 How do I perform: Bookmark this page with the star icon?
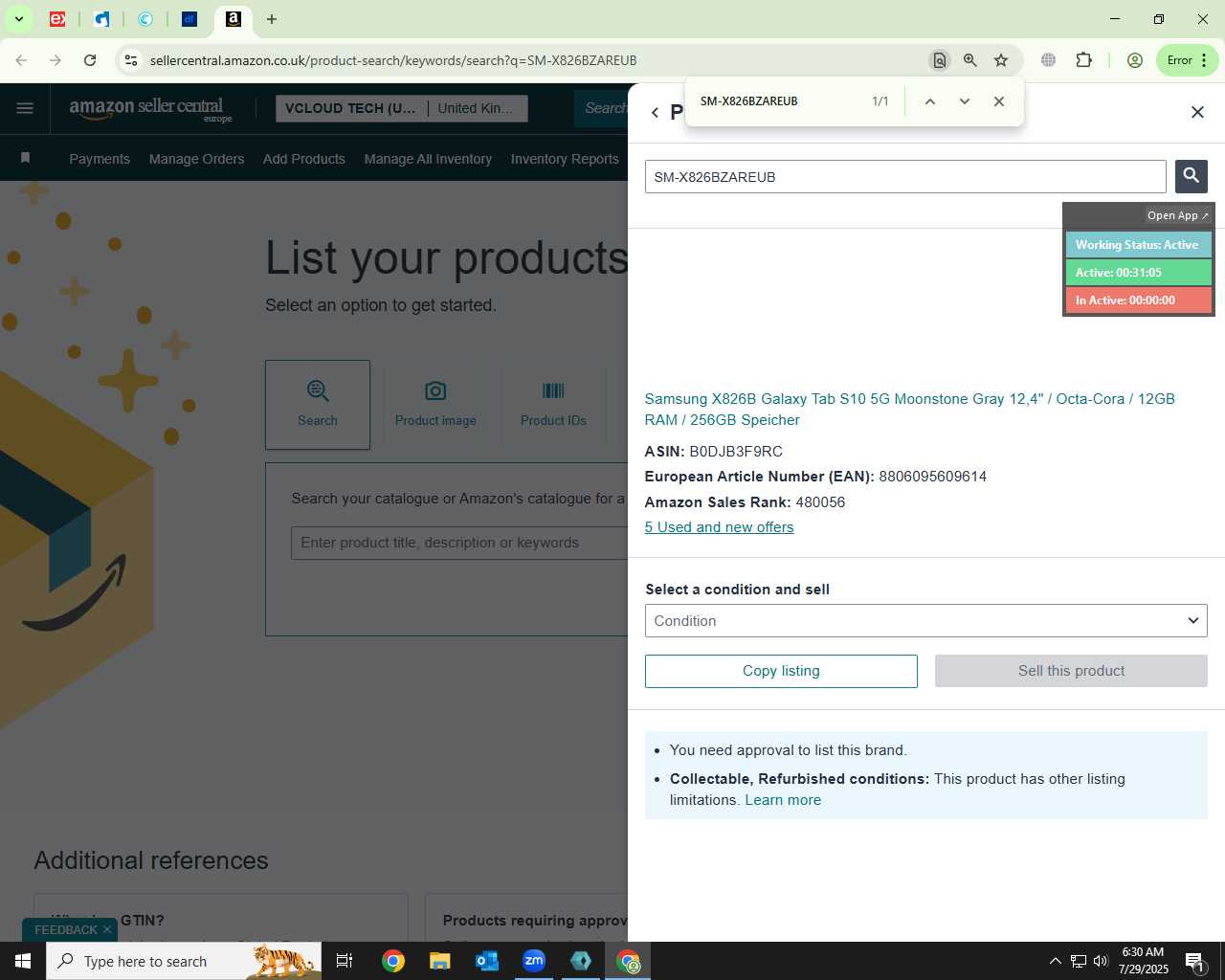[x=1001, y=60]
